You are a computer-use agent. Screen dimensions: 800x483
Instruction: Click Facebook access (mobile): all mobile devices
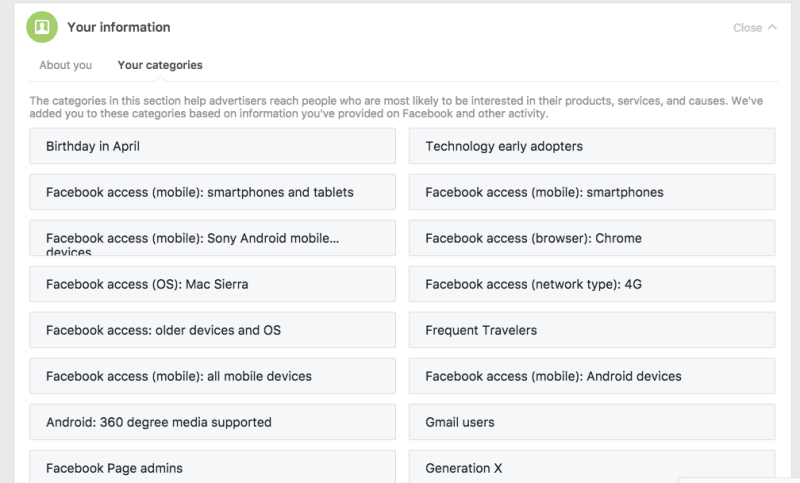point(212,376)
